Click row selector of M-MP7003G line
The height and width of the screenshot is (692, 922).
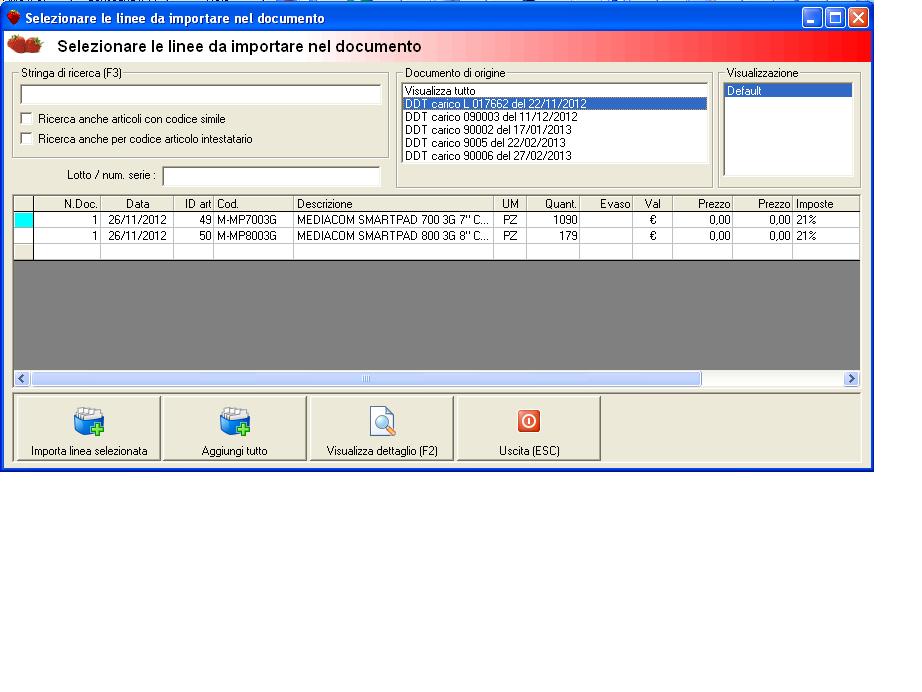23,220
